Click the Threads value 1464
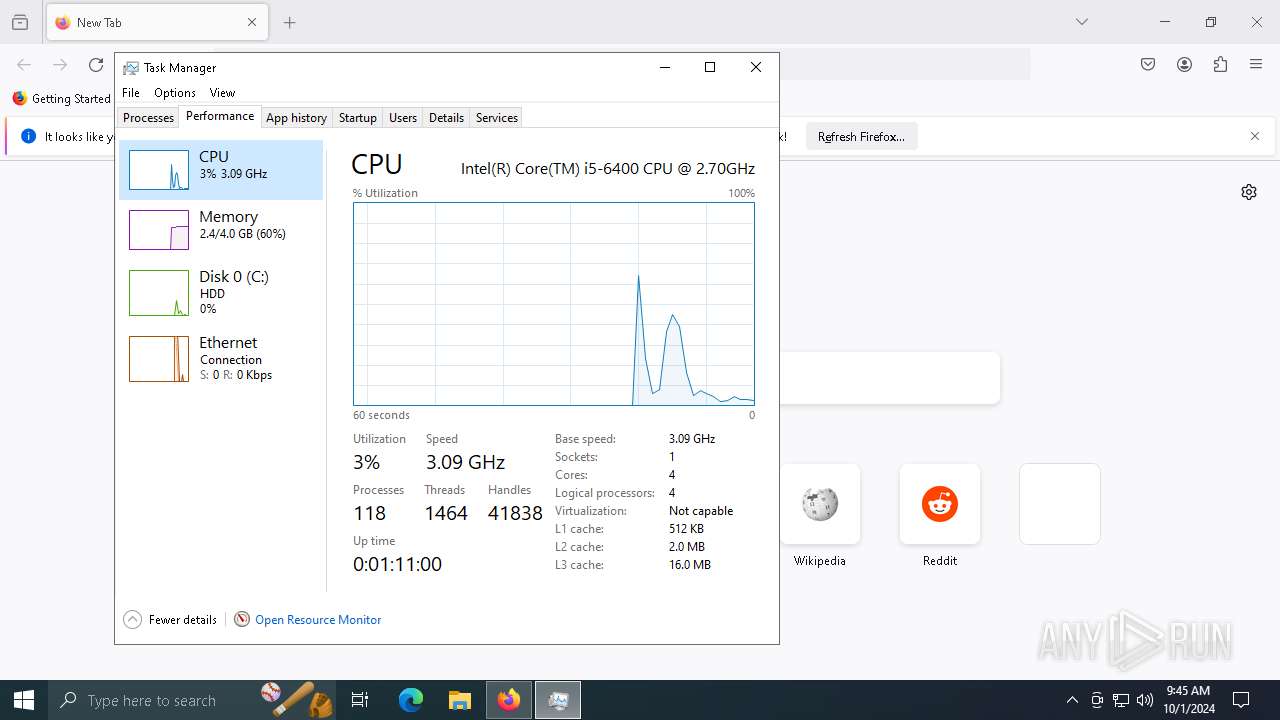 (446, 513)
